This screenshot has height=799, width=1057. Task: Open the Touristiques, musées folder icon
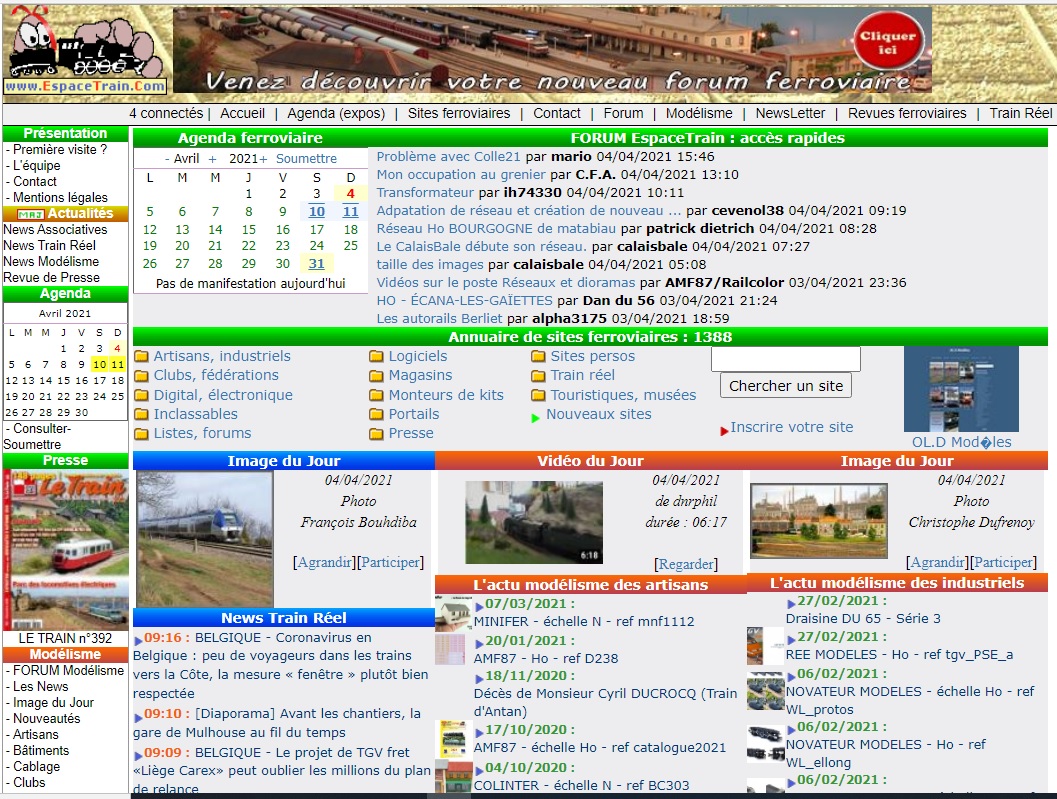(x=538, y=395)
